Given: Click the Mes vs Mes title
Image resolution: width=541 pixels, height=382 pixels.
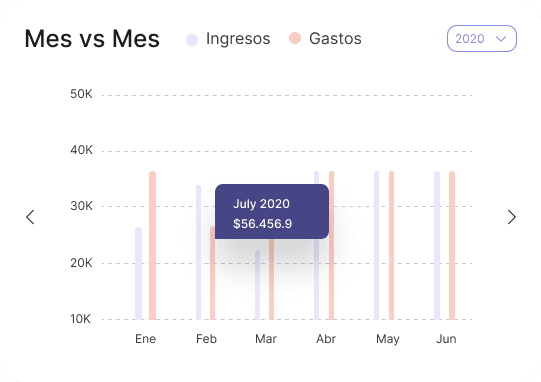Looking at the screenshot, I should (92, 38).
